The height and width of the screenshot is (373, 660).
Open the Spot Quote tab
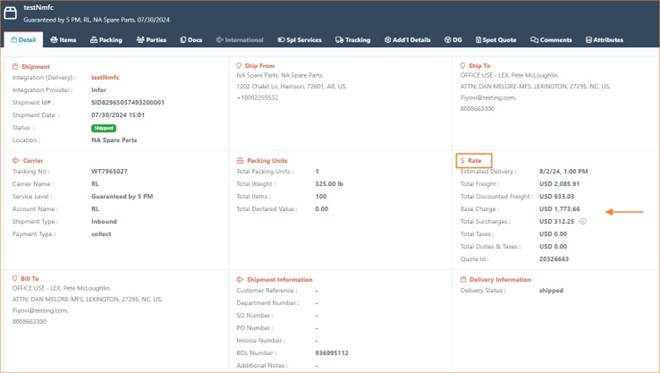pyautogui.click(x=496, y=40)
